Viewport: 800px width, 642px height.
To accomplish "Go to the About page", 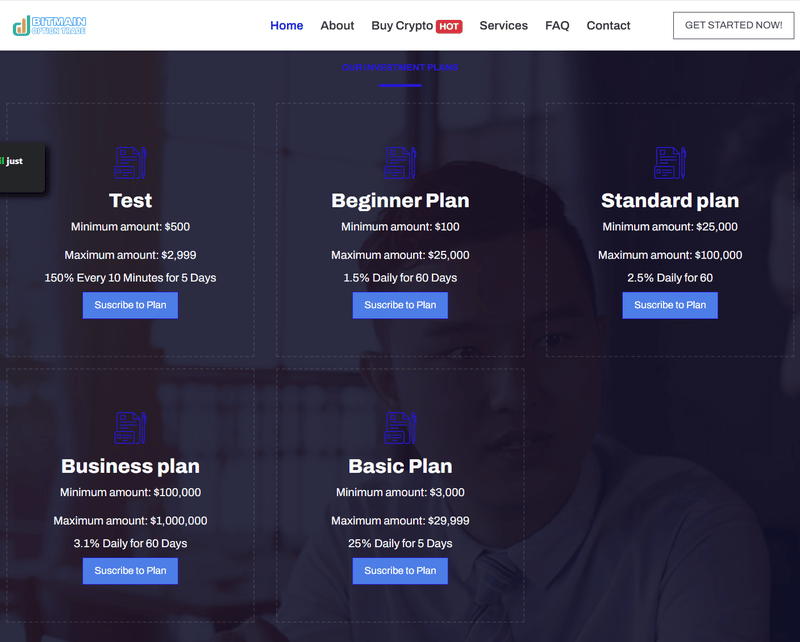I will [337, 26].
